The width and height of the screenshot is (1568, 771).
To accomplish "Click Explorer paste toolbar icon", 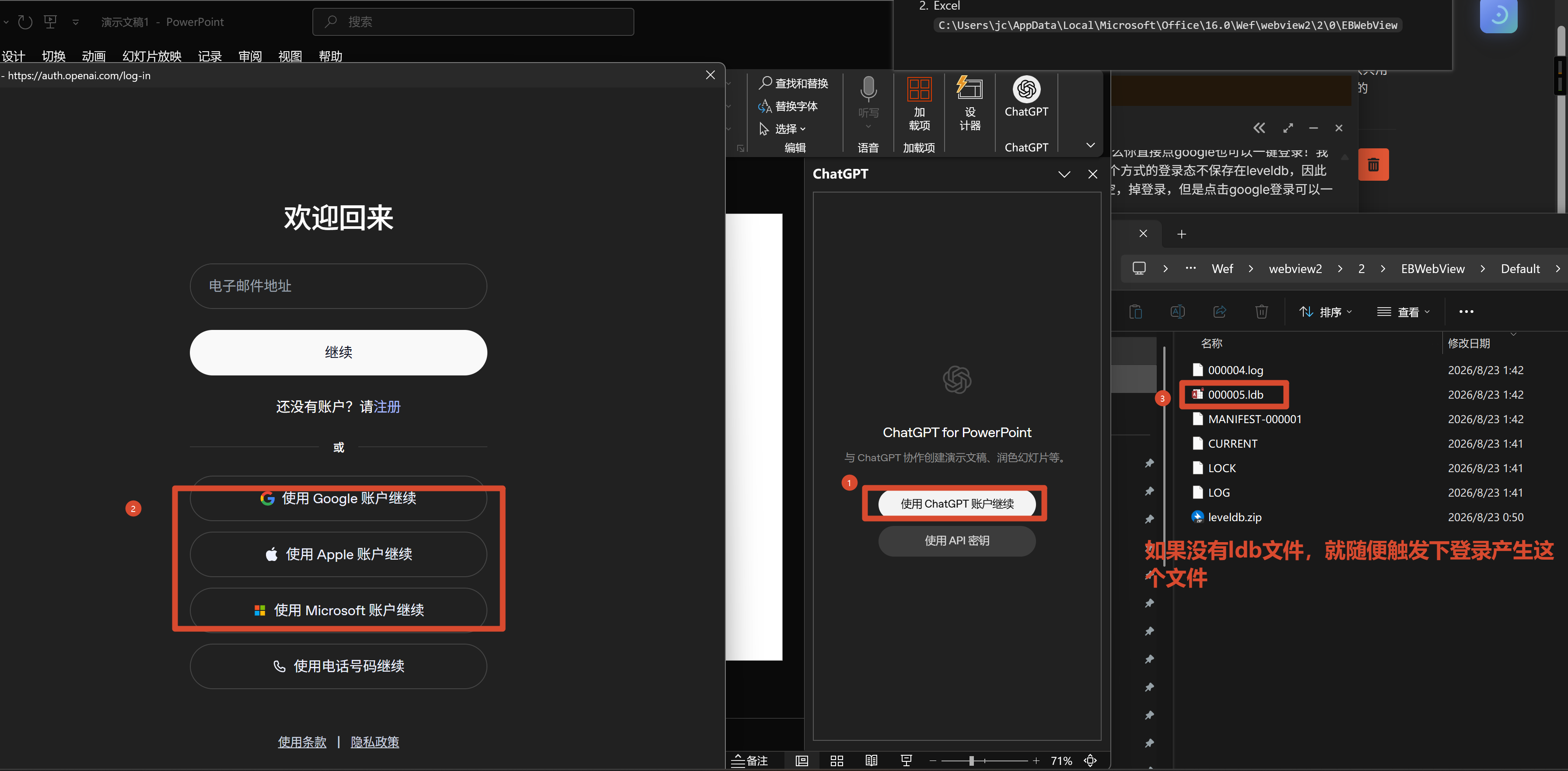I will [x=1135, y=312].
